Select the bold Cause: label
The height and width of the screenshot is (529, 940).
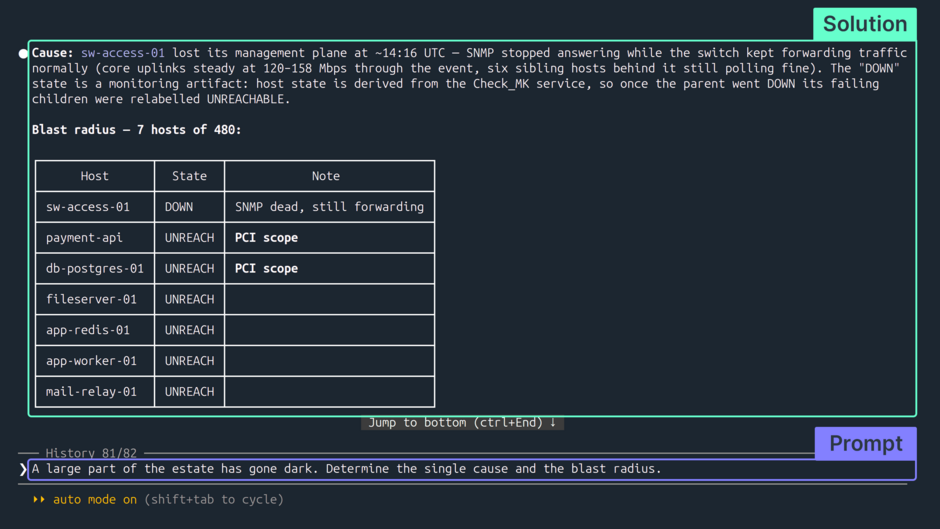[x=53, y=53]
